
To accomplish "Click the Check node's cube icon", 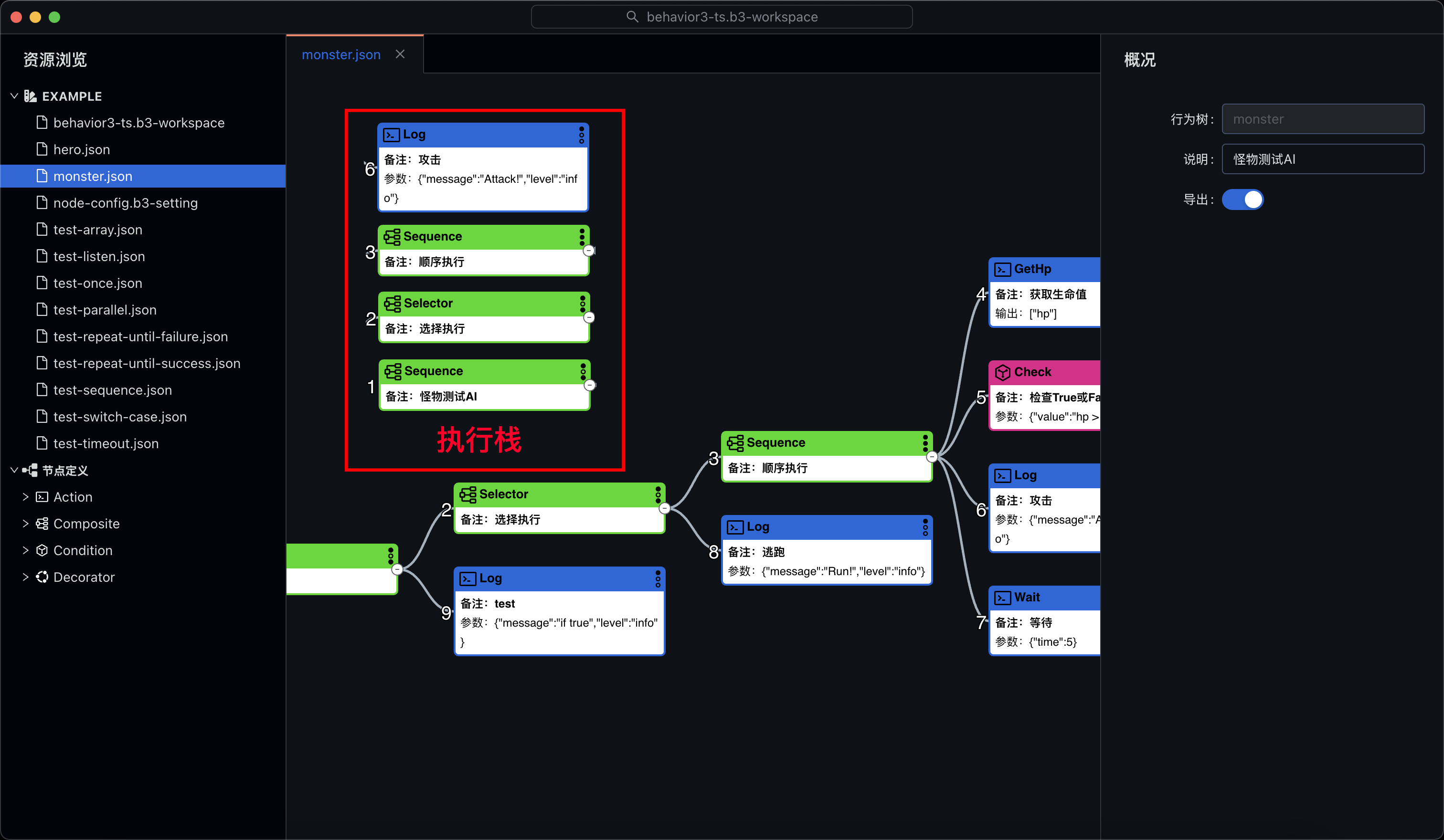I will pyautogui.click(x=1002, y=372).
